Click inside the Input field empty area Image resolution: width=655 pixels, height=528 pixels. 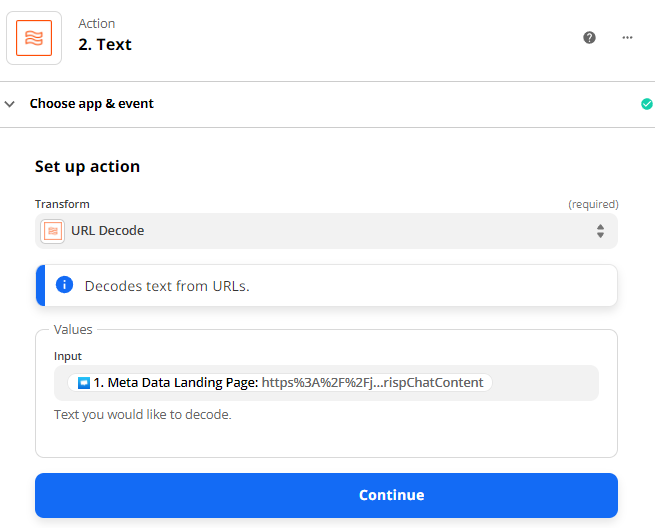click(x=545, y=383)
